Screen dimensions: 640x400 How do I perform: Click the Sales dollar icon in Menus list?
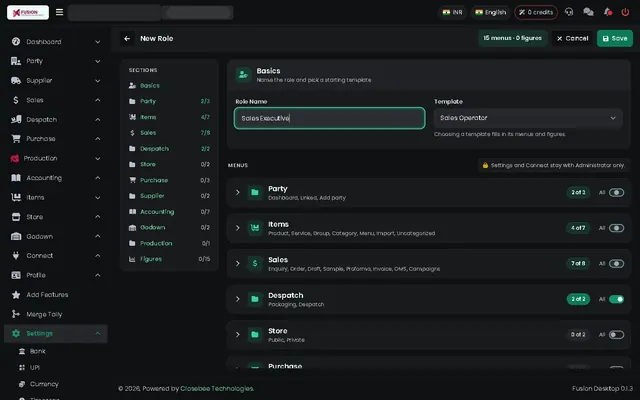255,263
